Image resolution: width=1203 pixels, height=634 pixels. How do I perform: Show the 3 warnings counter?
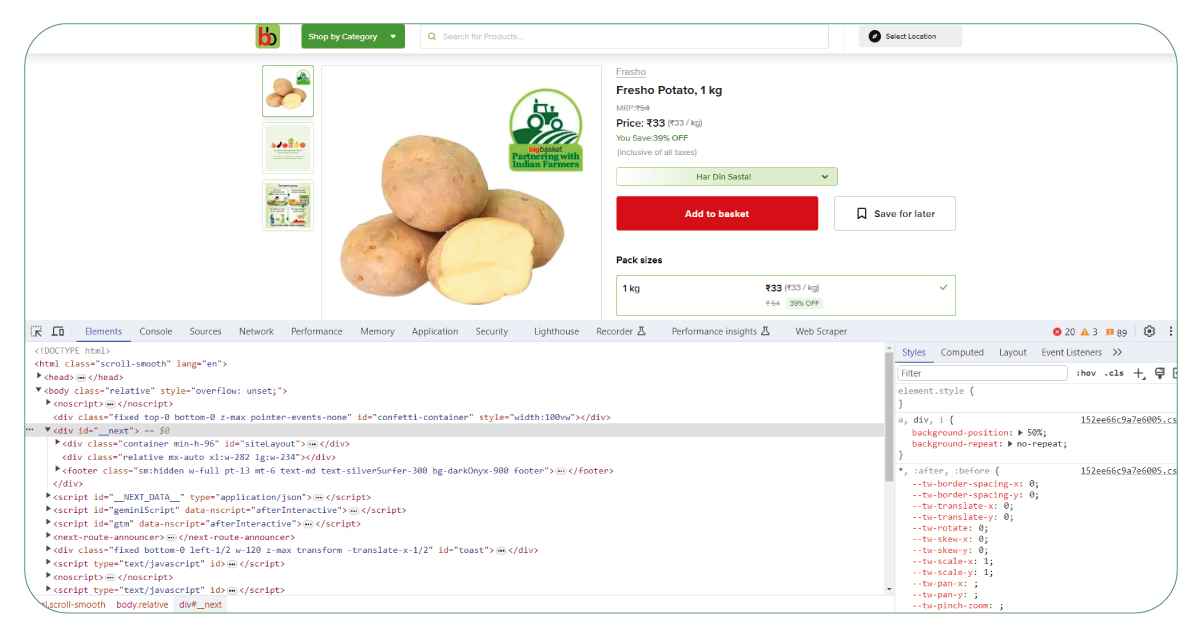pyautogui.click(x=1088, y=332)
